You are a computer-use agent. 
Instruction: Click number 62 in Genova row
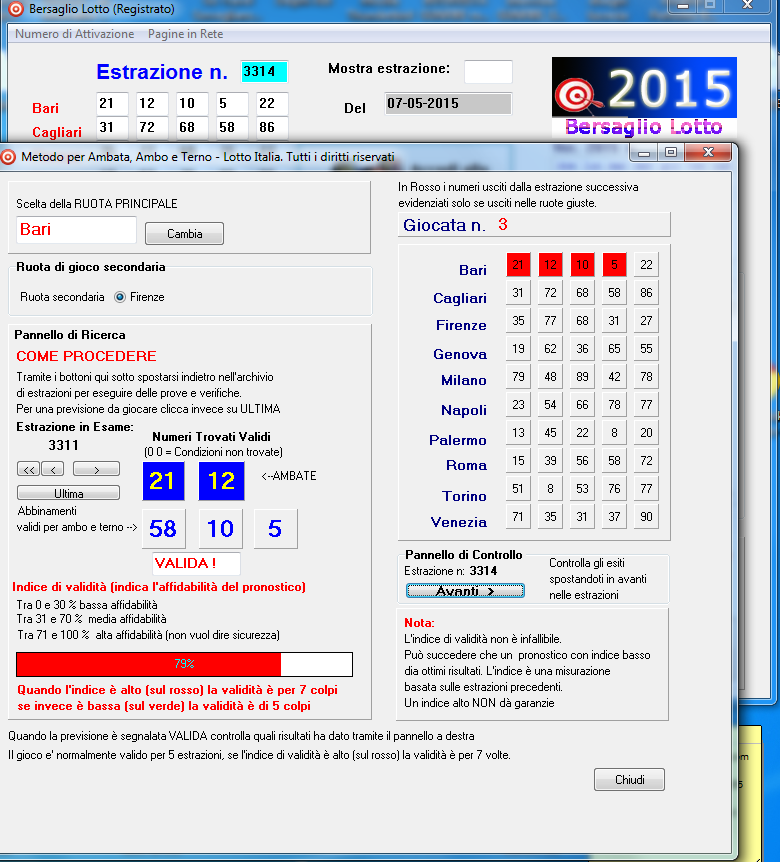550,349
